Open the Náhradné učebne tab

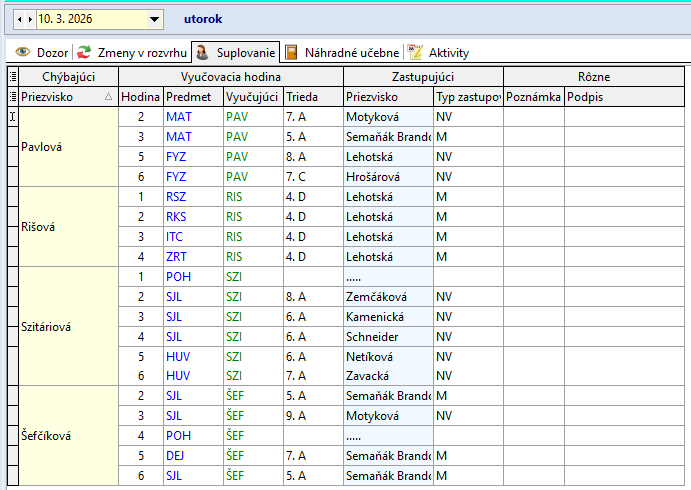[x=342, y=52]
